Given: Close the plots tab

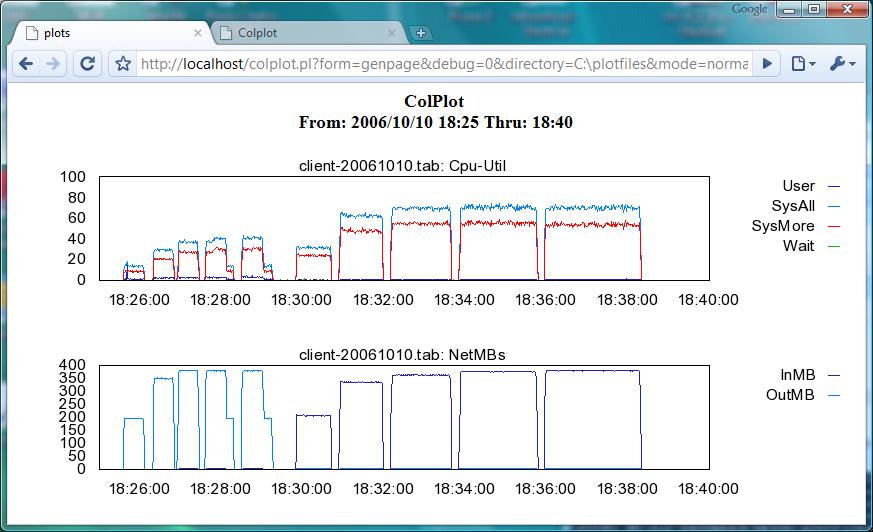Looking at the screenshot, I should coord(197,33).
